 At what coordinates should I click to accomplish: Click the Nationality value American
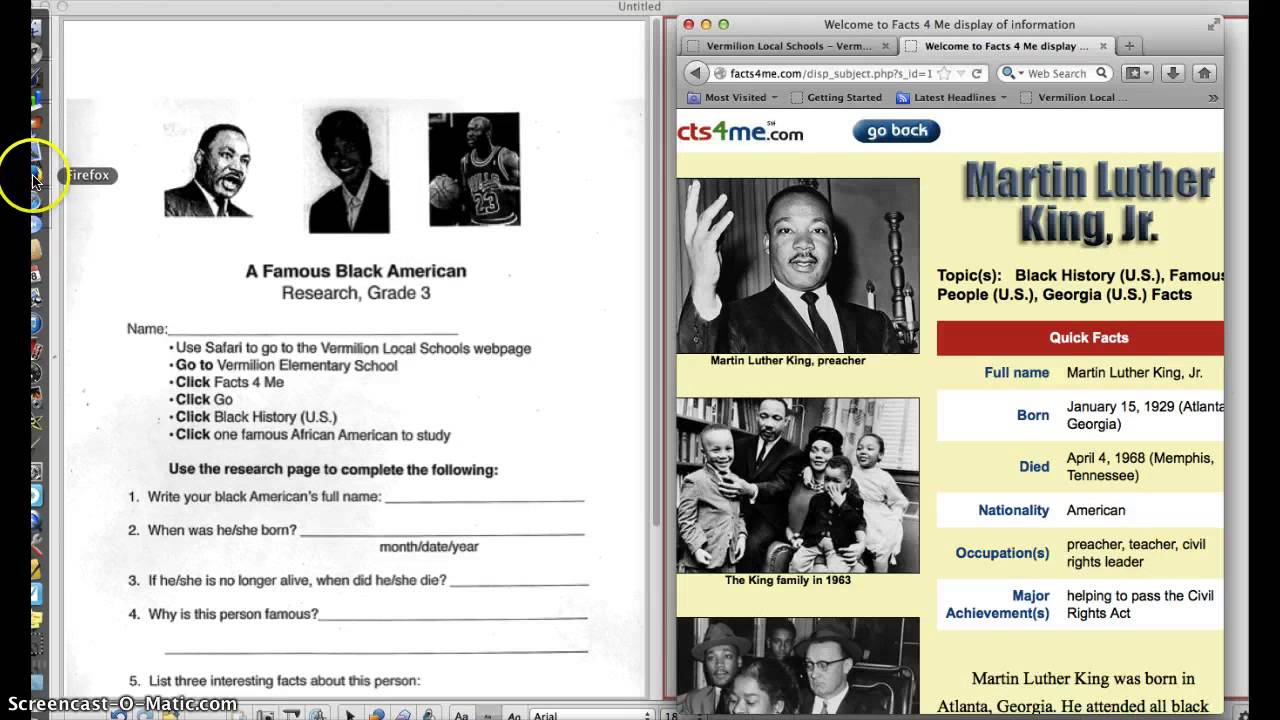[1096, 510]
